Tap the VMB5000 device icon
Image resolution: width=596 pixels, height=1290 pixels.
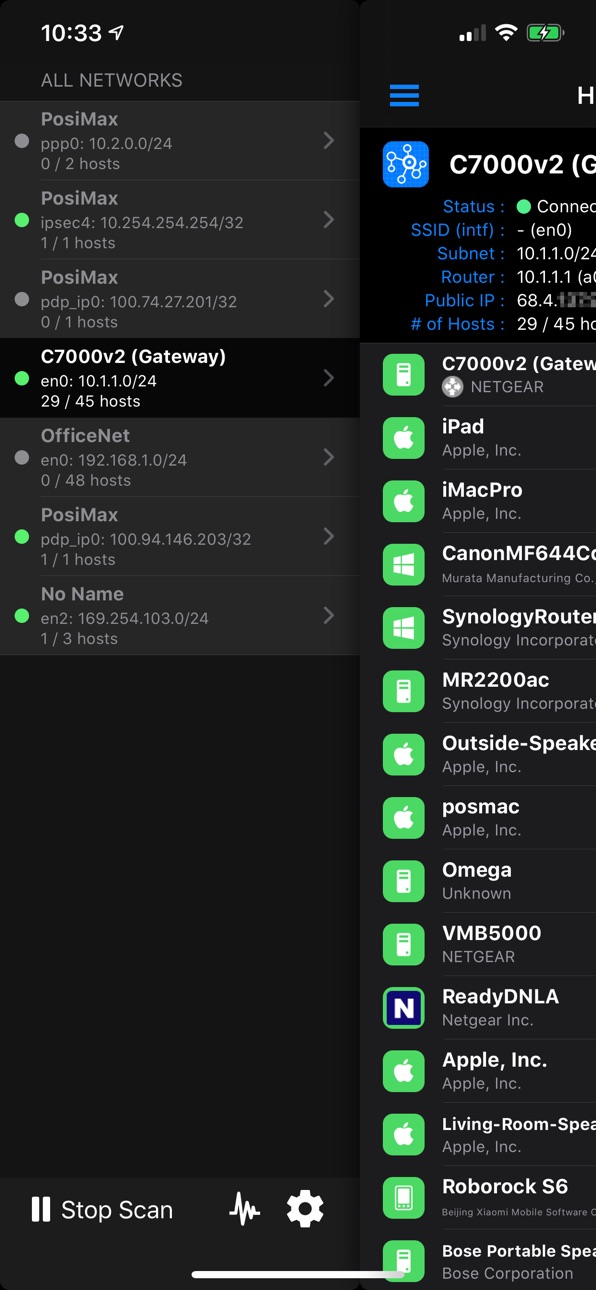[x=404, y=944]
